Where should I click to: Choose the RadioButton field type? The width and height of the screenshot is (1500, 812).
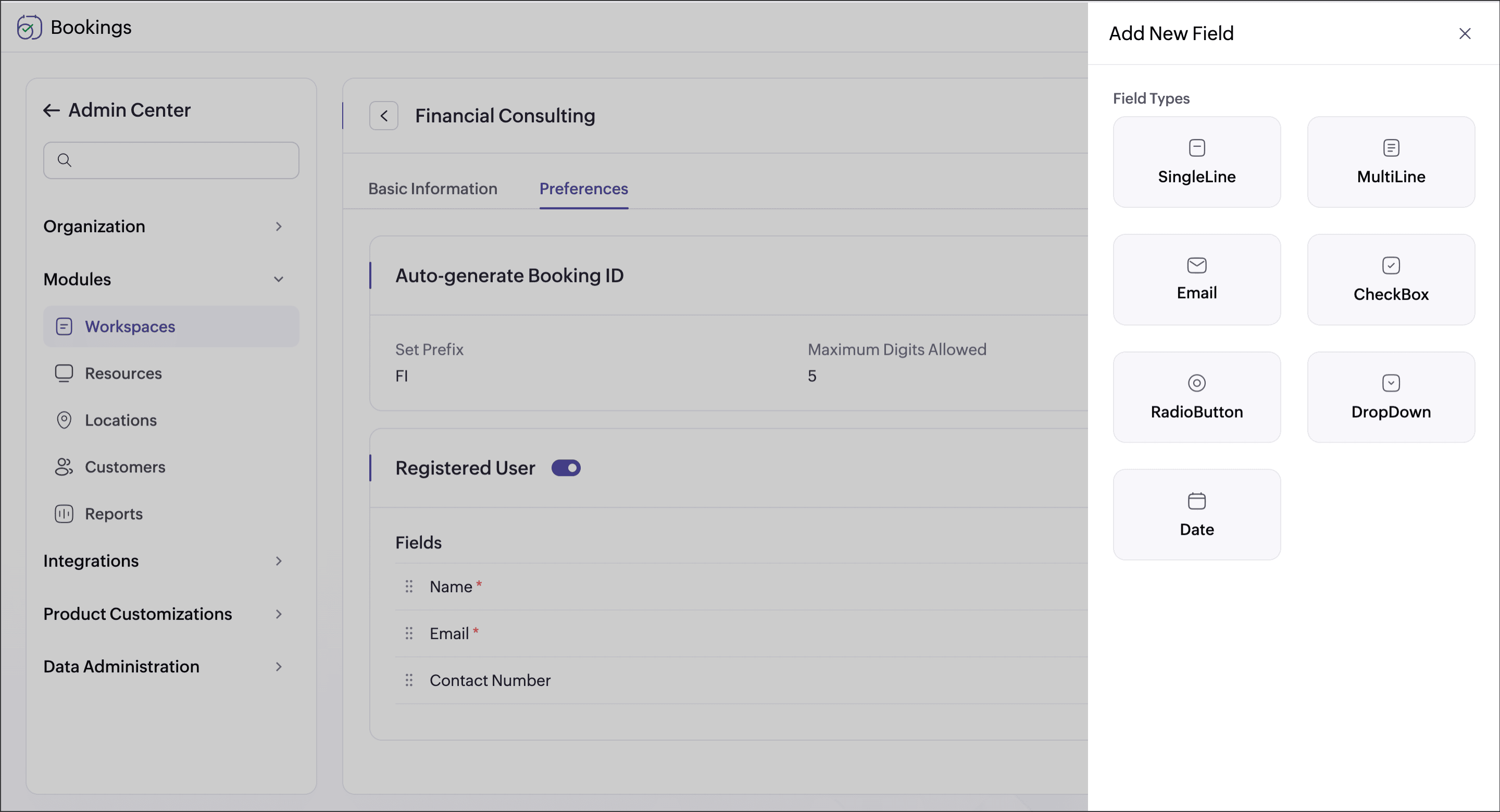tap(1196, 398)
